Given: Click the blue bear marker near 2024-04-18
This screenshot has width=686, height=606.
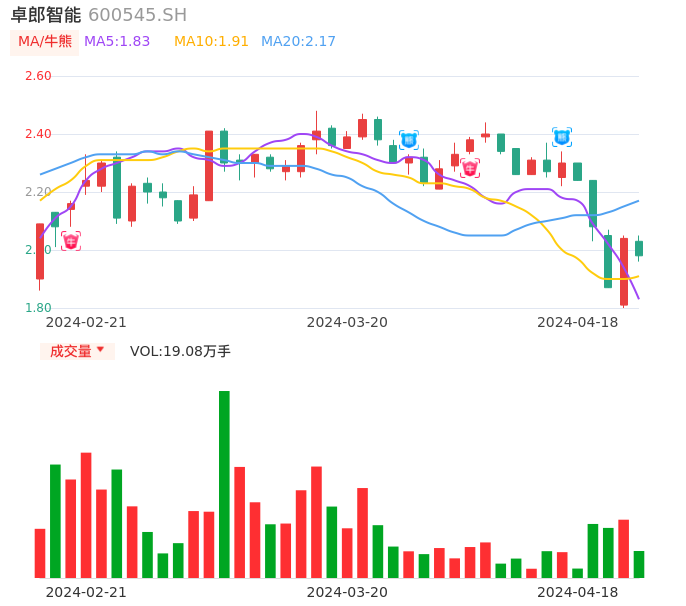Looking at the screenshot, I should (562, 137).
